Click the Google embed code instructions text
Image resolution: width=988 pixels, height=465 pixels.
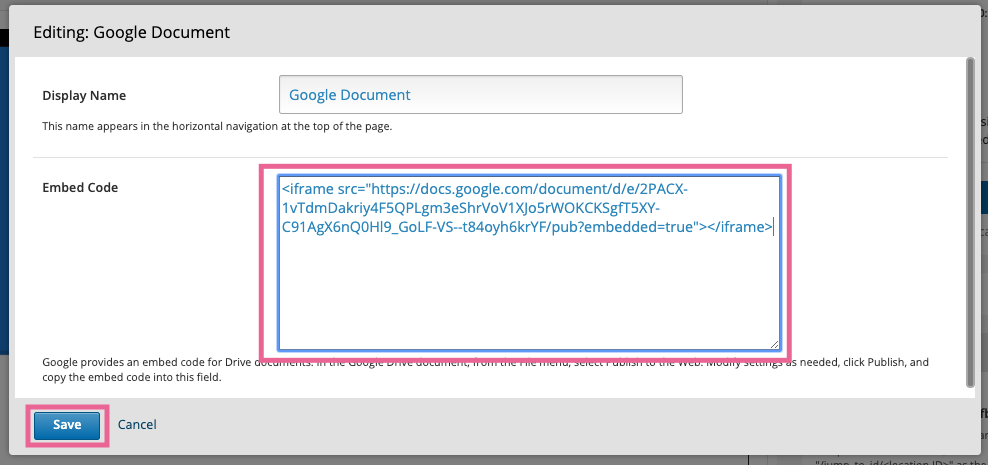[485, 370]
